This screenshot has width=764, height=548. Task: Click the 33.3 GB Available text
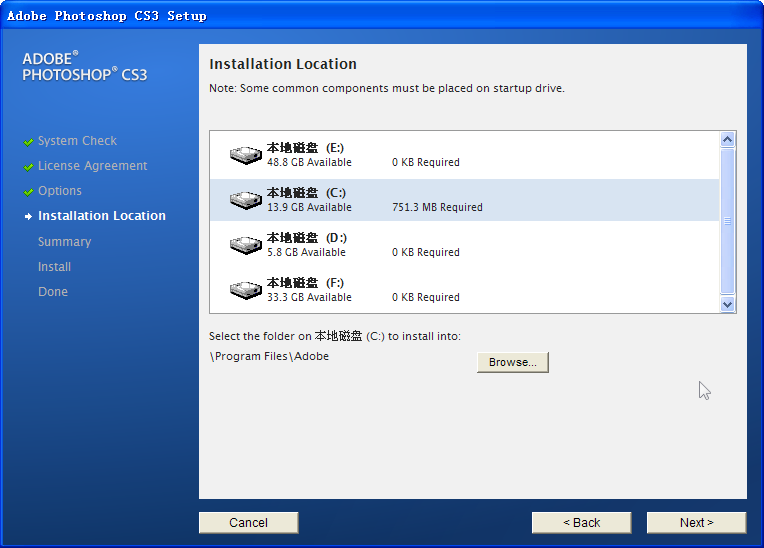[x=309, y=297]
